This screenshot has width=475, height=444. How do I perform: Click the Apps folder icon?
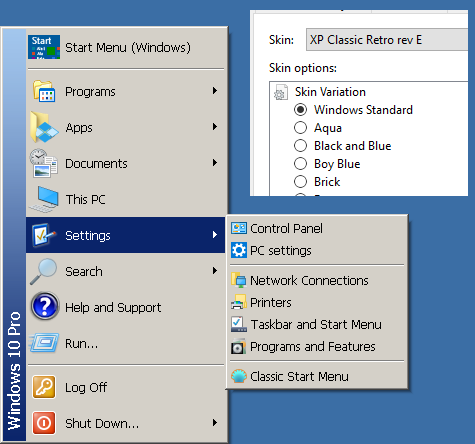pyautogui.click(x=44, y=127)
